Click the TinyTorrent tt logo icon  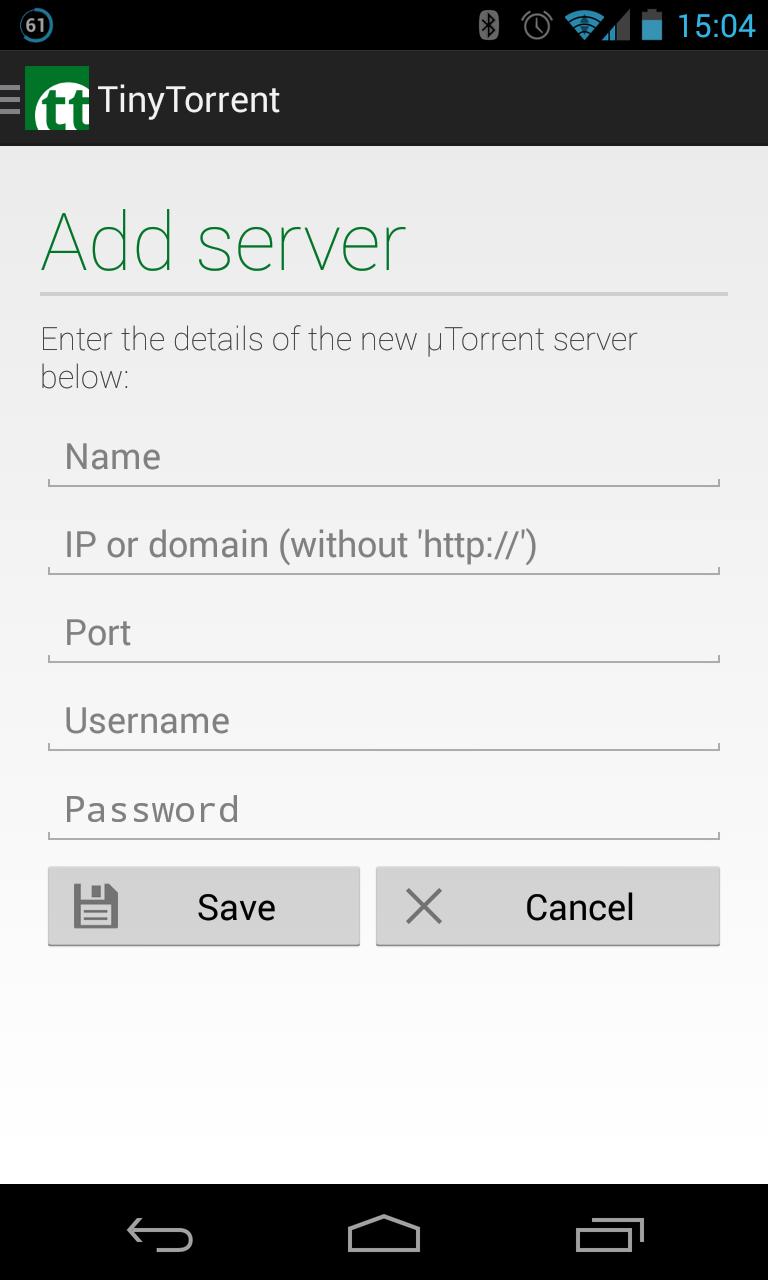point(58,98)
